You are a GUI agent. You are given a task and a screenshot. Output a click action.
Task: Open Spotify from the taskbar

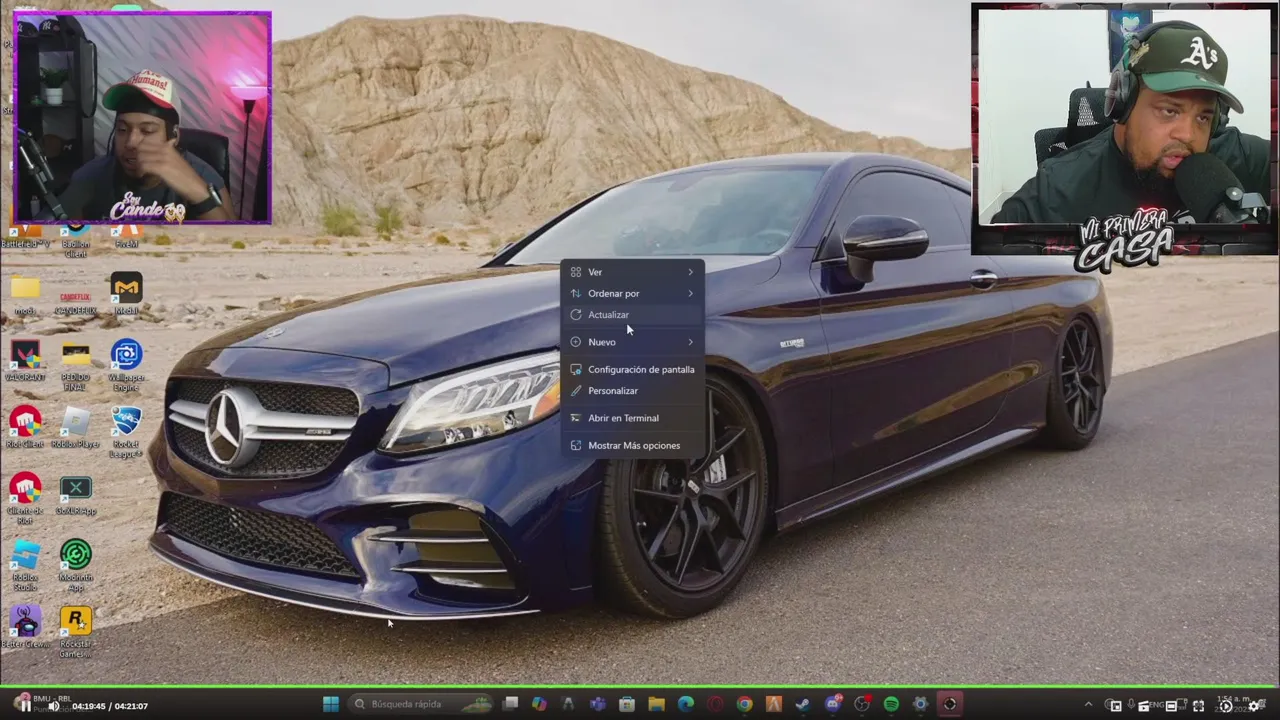(x=891, y=704)
